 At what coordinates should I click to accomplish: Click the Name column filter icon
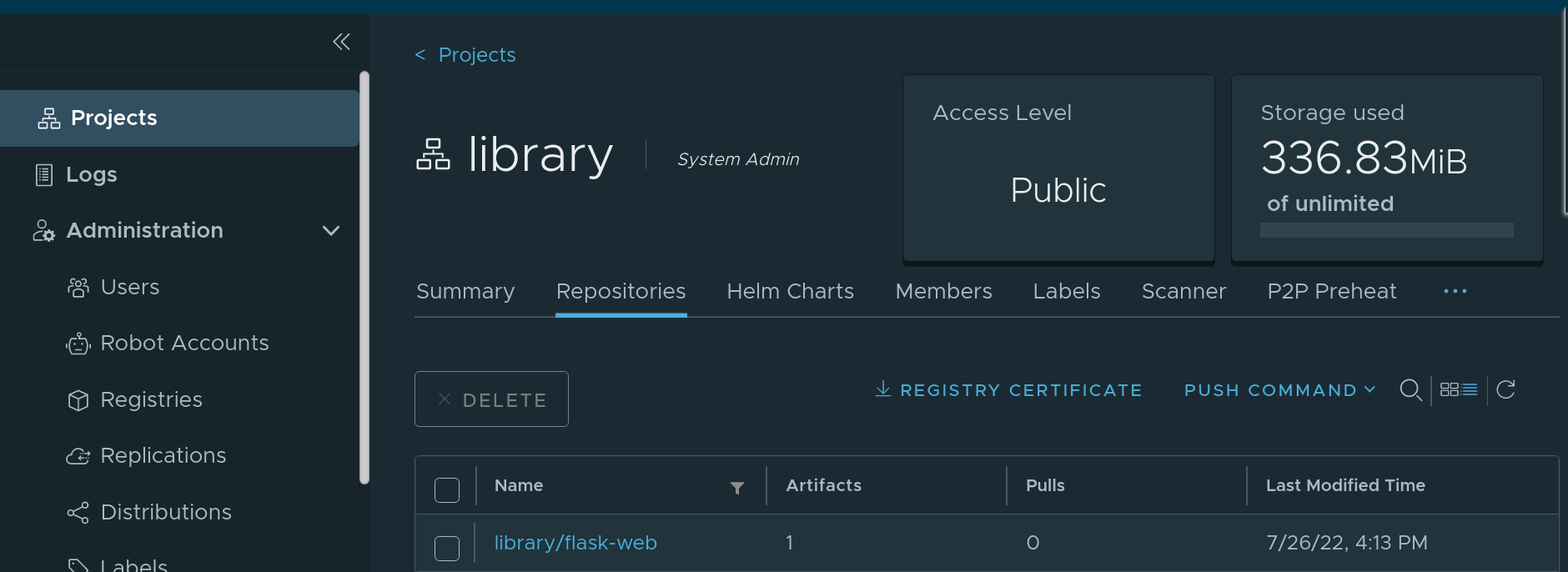click(x=737, y=488)
